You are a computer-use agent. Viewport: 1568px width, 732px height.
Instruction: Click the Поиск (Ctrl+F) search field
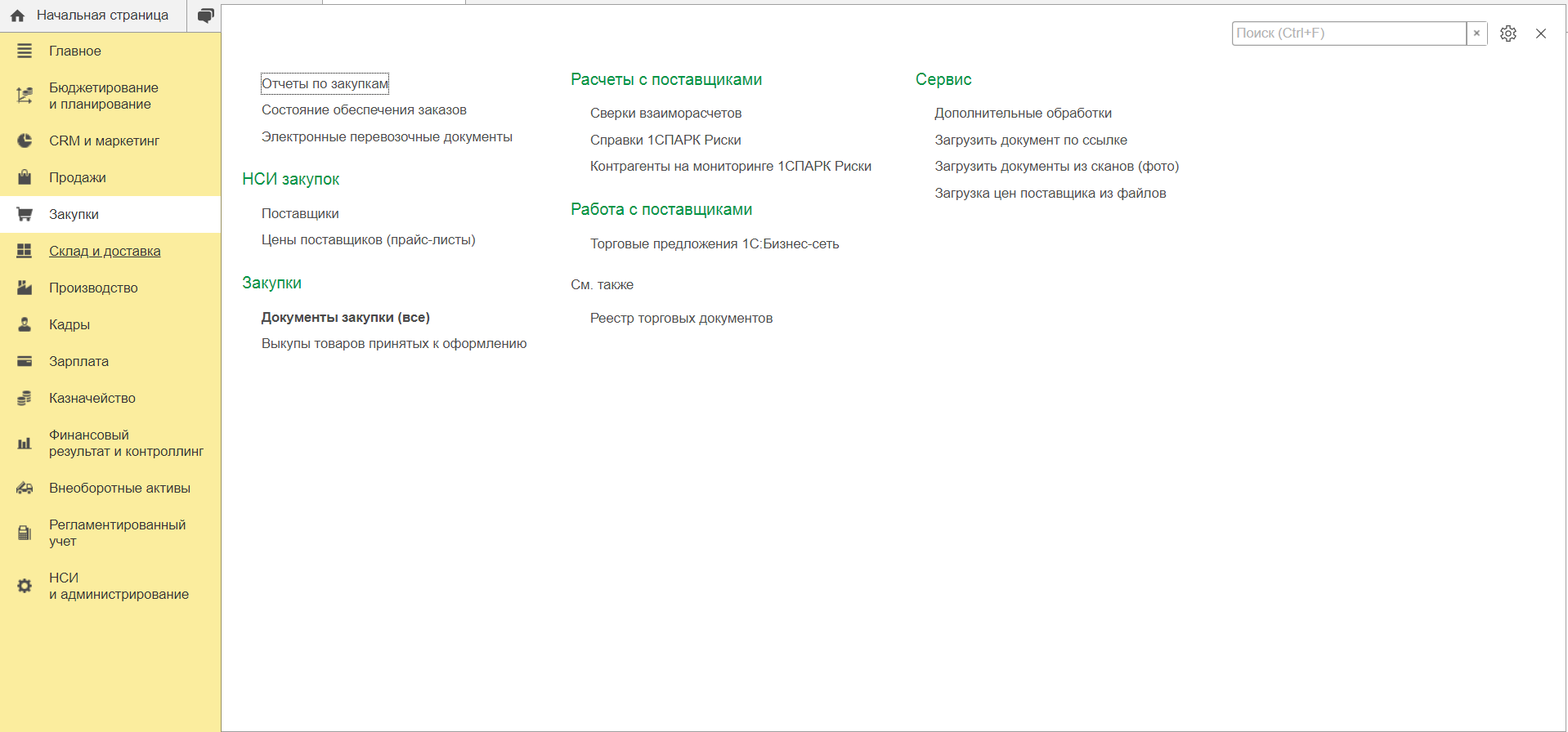click(1348, 33)
